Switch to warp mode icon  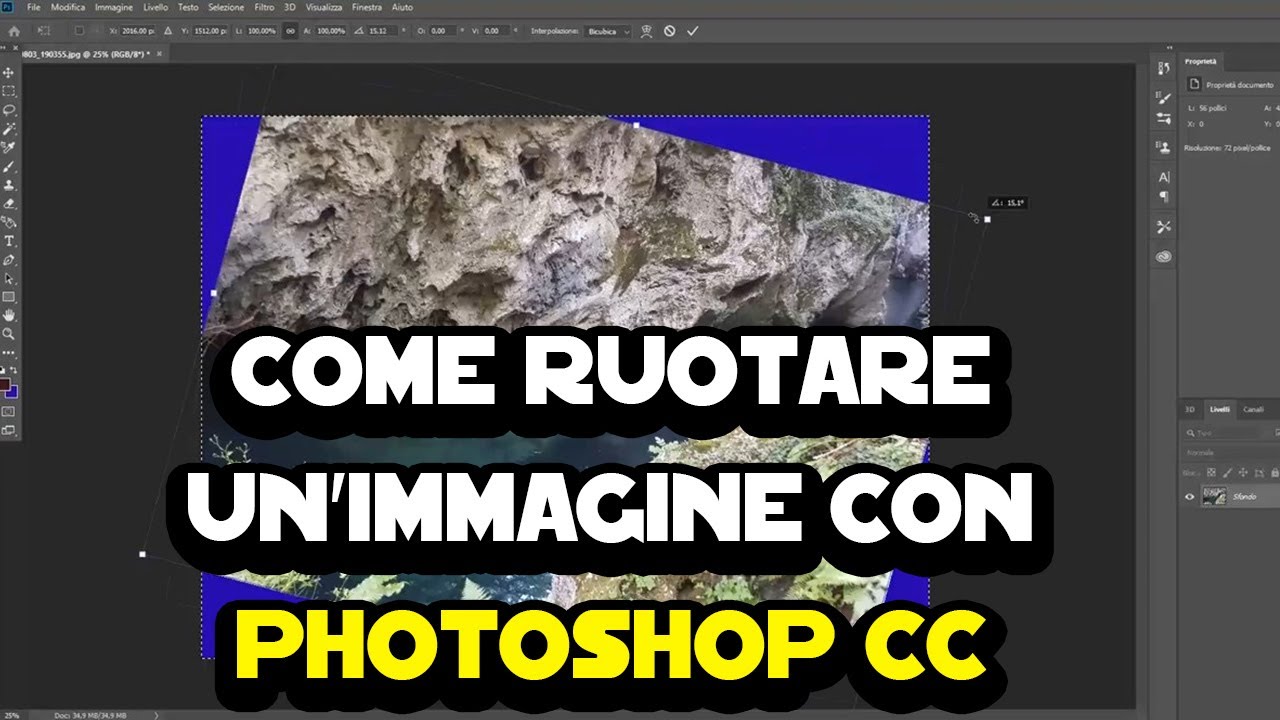(647, 31)
